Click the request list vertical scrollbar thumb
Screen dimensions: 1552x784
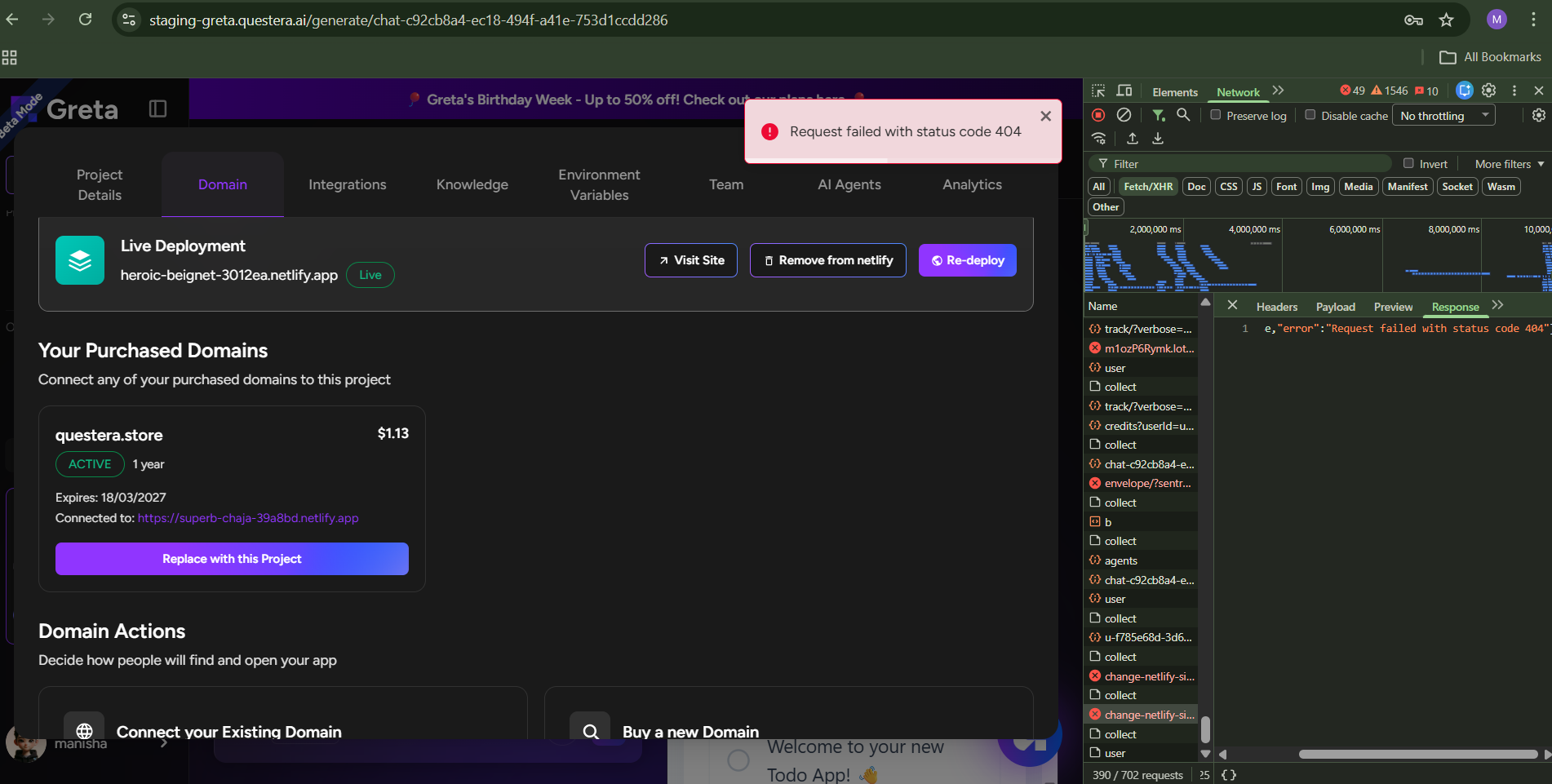click(x=1205, y=729)
